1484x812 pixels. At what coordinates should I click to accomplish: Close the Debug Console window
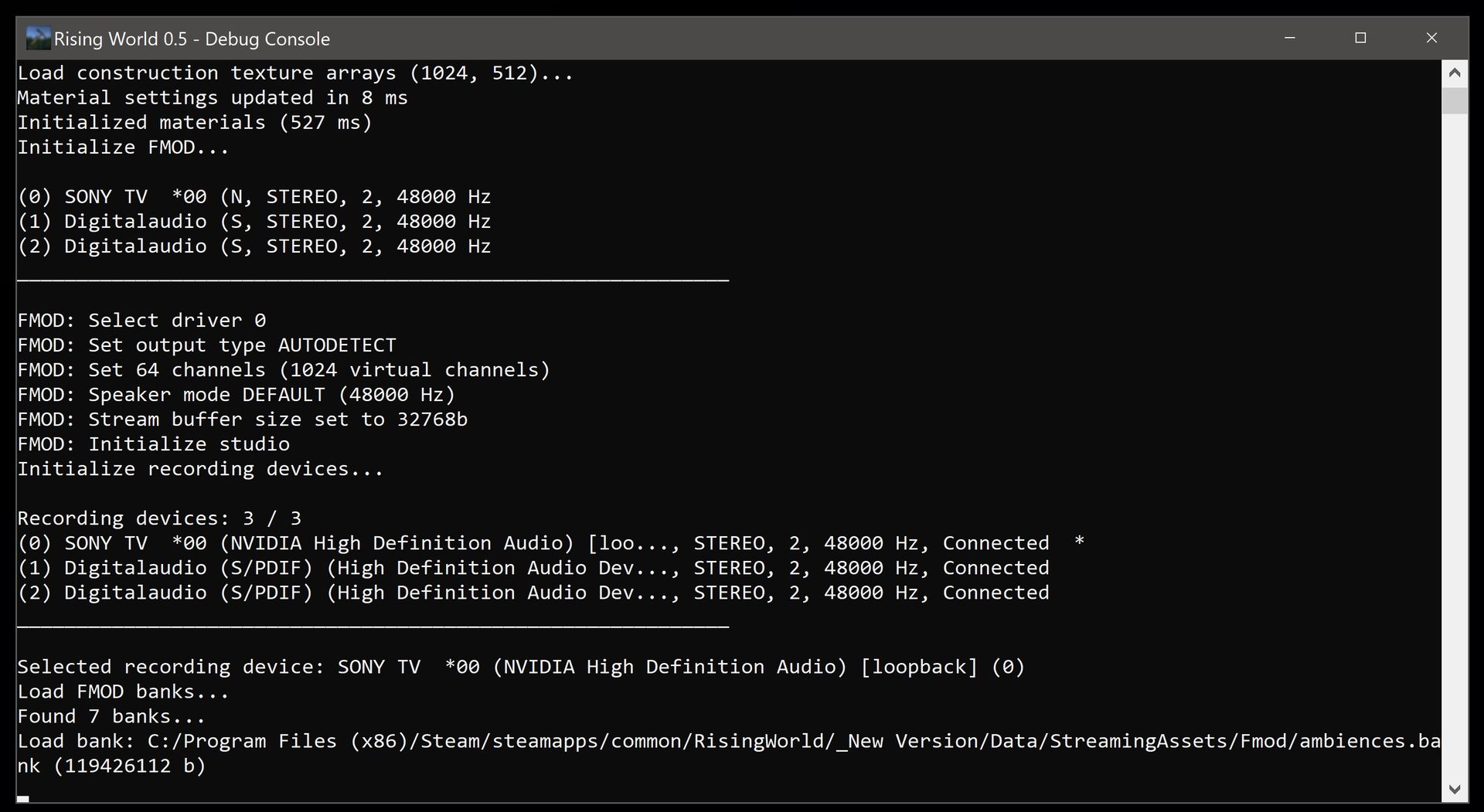(1431, 38)
